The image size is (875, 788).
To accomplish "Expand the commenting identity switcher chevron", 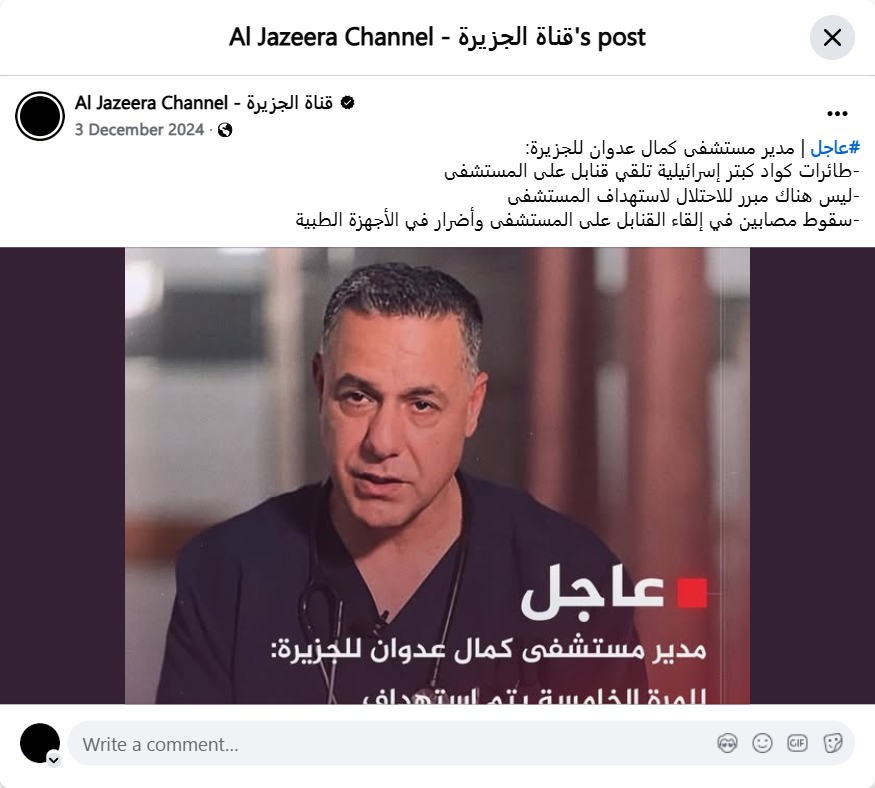I will (54, 760).
